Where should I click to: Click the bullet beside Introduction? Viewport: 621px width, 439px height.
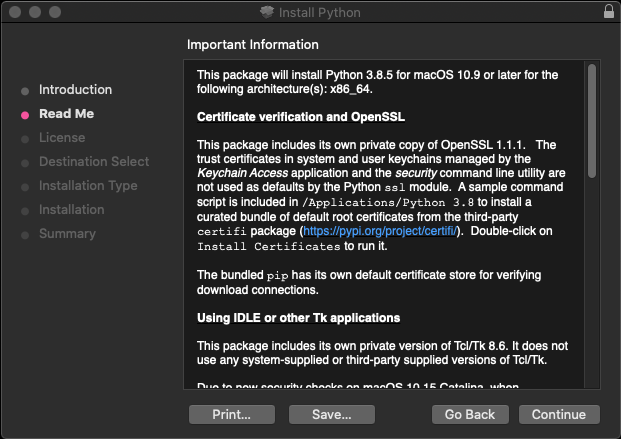coord(25,92)
